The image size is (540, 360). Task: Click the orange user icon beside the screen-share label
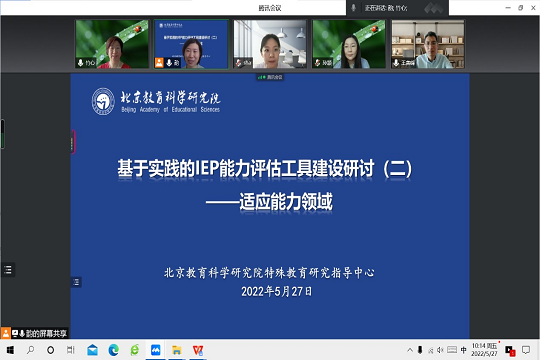coord(6,333)
